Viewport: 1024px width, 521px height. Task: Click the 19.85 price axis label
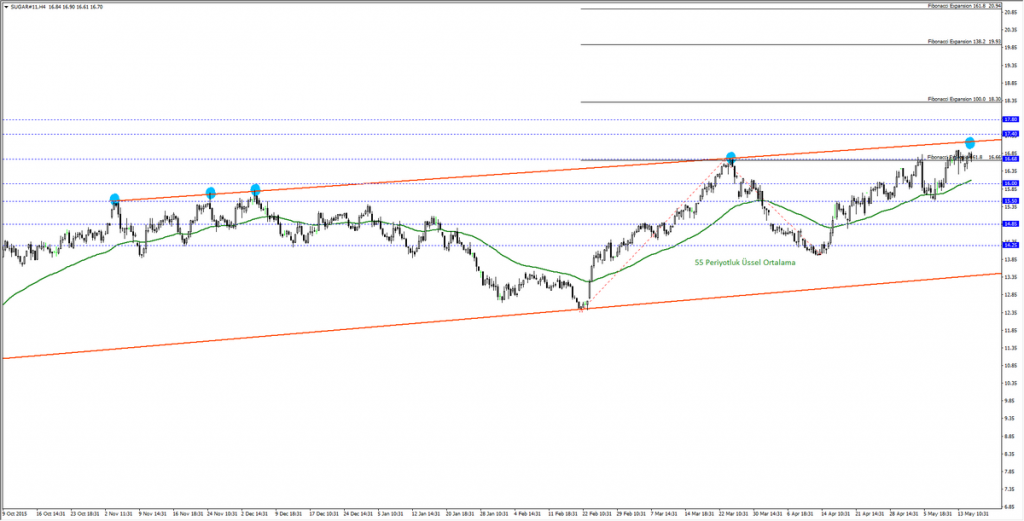tap(1011, 48)
